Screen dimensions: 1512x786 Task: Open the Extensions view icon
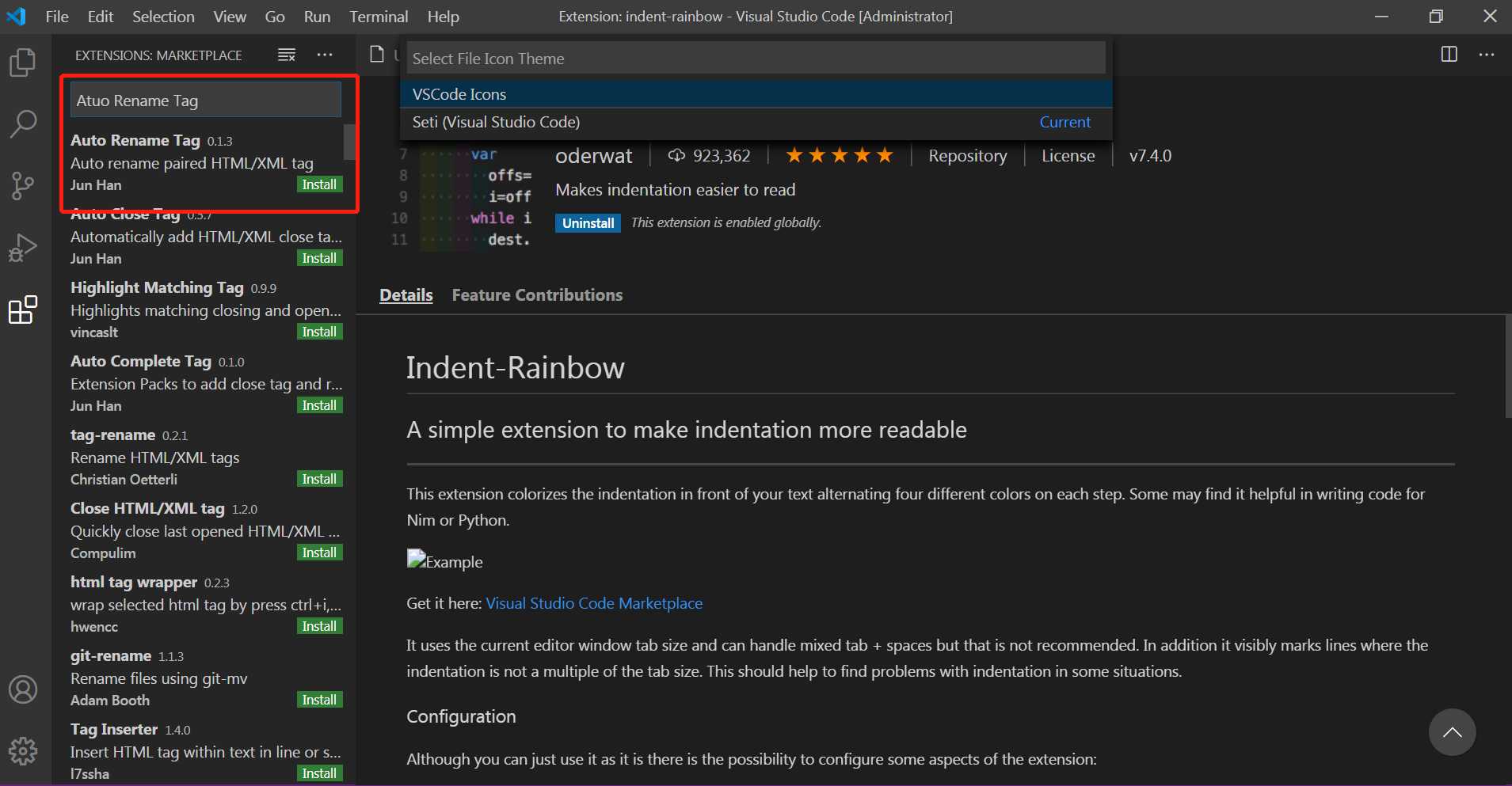pyautogui.click(x=23, y=309)
